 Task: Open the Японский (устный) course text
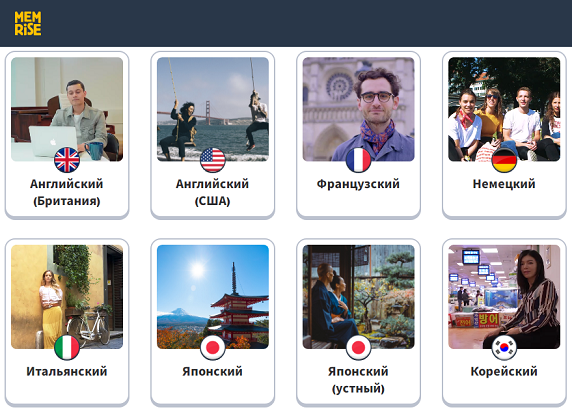(x=358, y=380)
